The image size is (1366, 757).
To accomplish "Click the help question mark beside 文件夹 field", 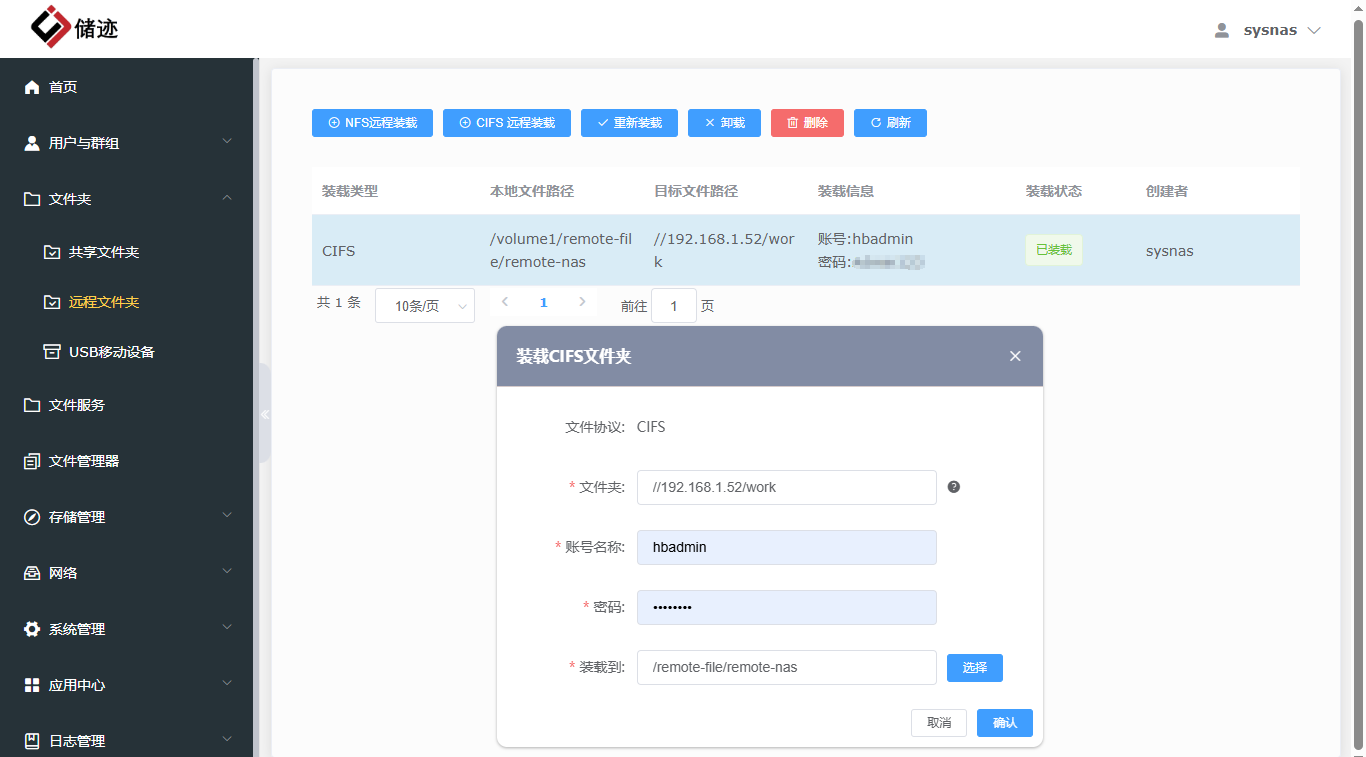I will tap(953, 487).
